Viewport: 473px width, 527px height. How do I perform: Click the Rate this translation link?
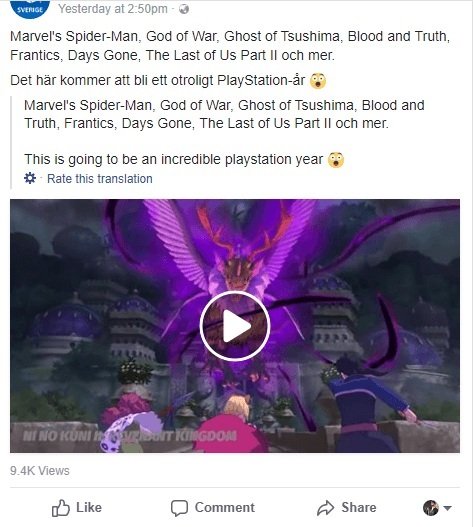pos(100,178)
